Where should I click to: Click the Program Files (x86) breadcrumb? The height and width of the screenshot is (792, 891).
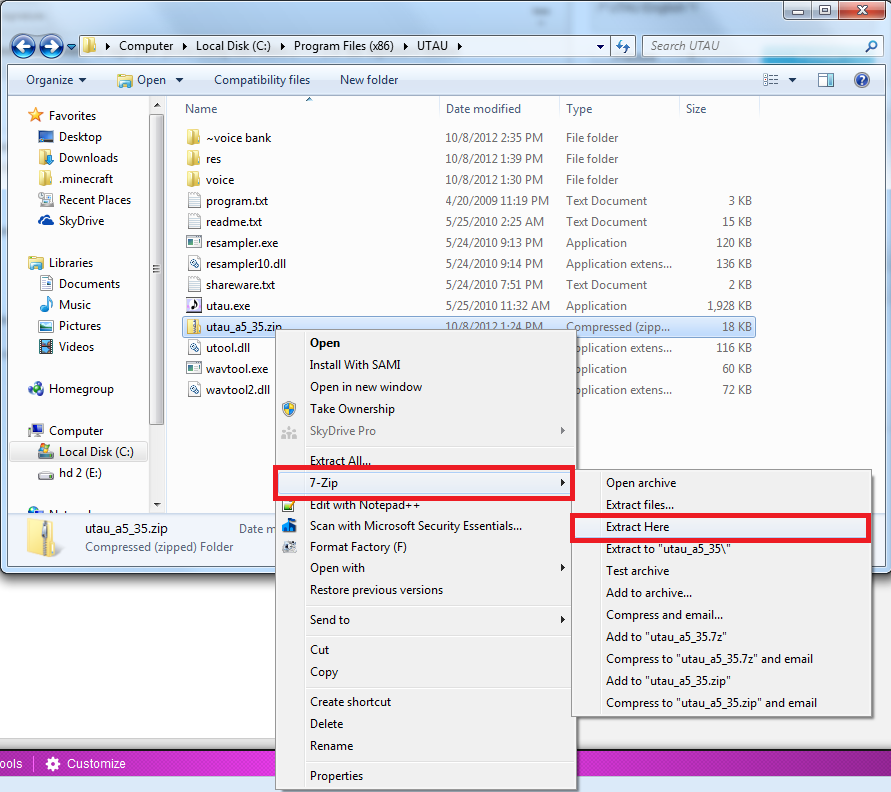[343, 46]
